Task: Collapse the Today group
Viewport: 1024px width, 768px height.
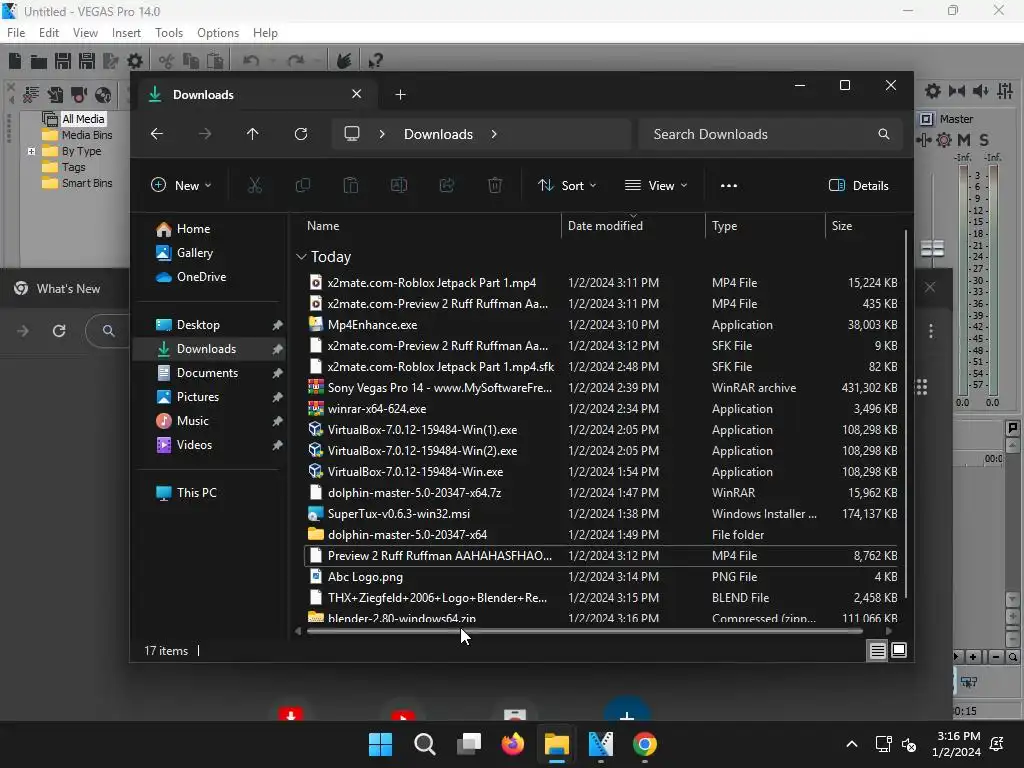Action: [301, 257]
